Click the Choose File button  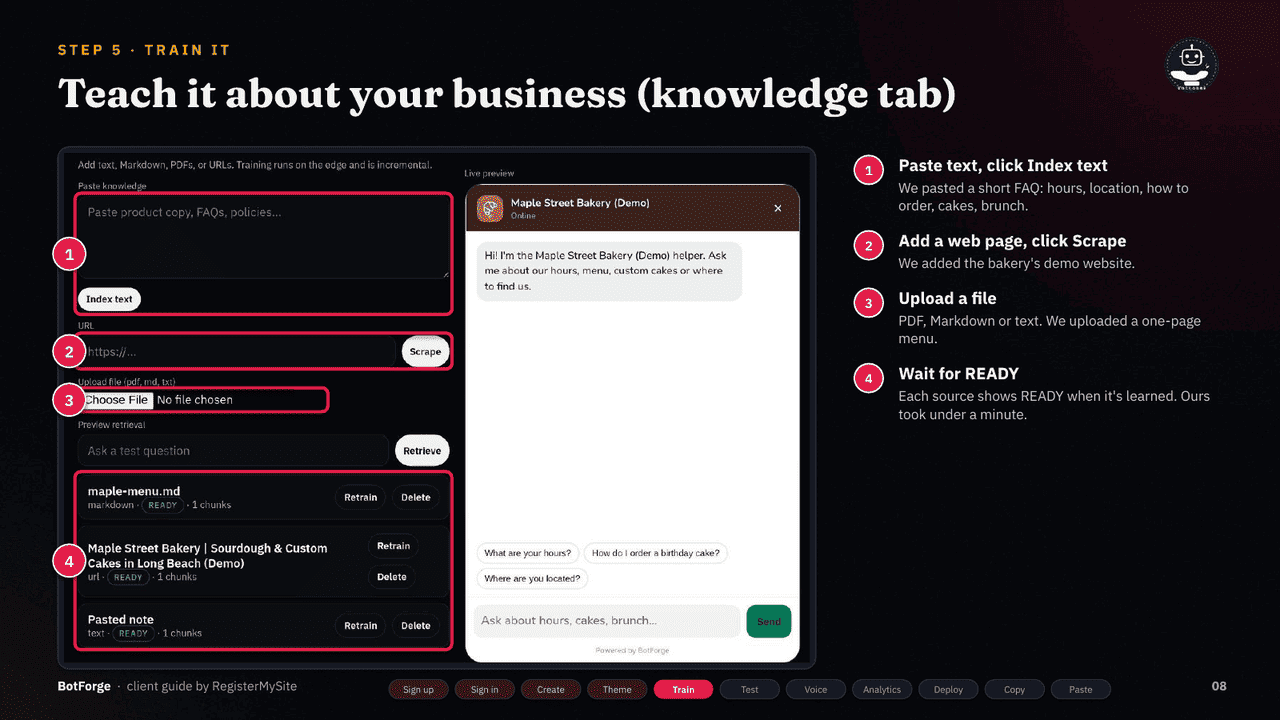pos(117,400)
